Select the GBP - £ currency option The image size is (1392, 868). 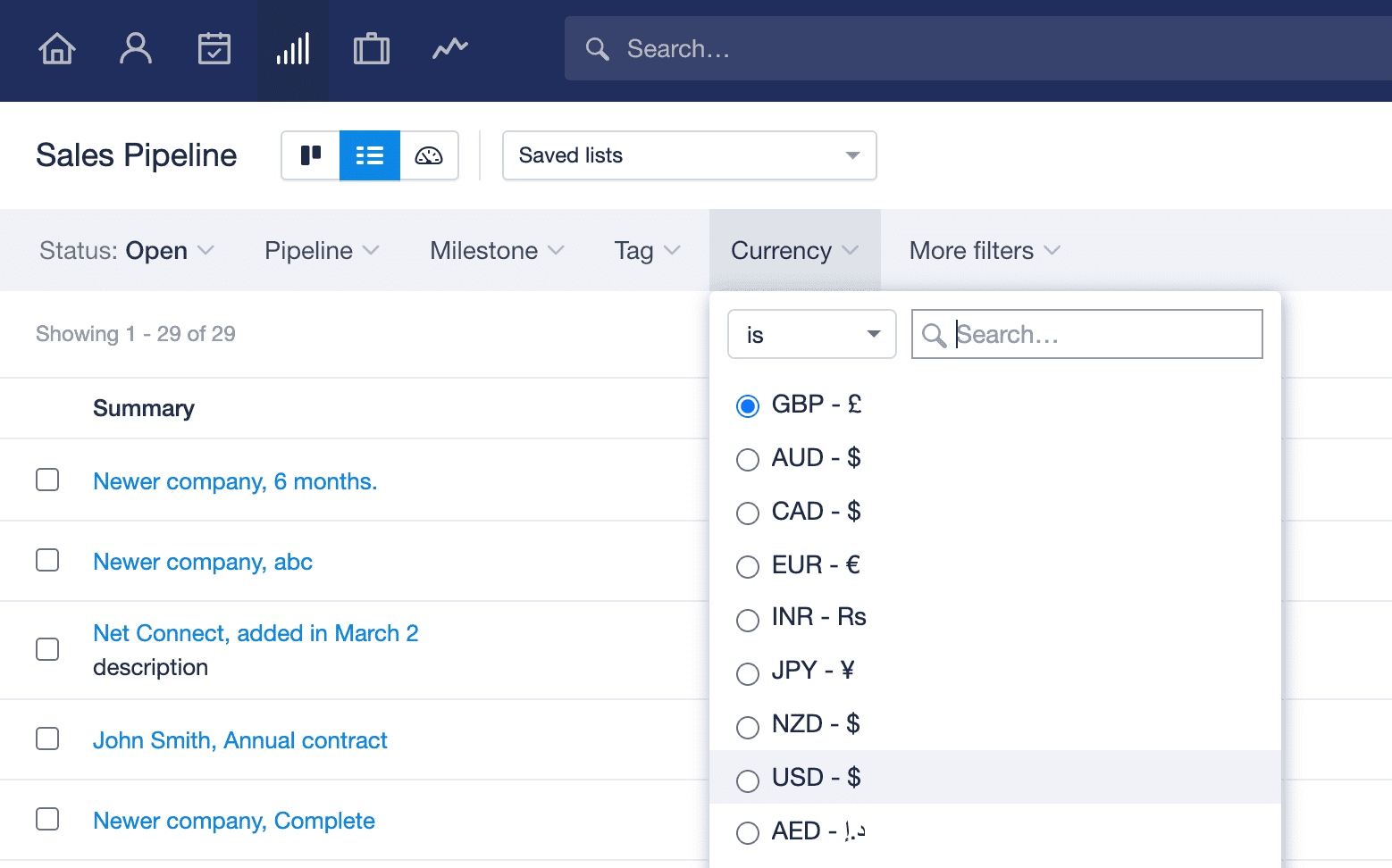748,405
